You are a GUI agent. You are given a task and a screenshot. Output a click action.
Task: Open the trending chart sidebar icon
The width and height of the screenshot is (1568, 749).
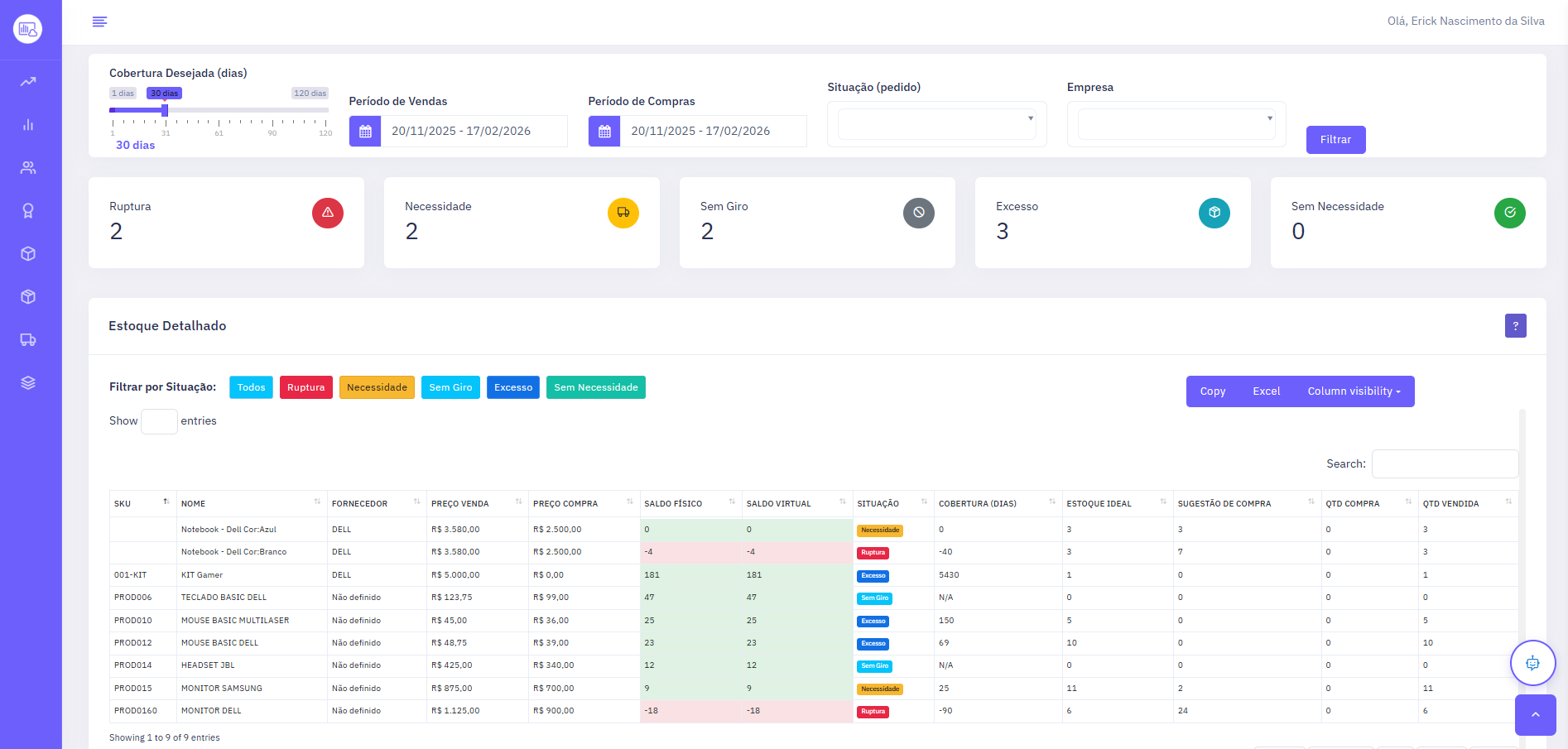pyautogui.click(x=28, y=82)
